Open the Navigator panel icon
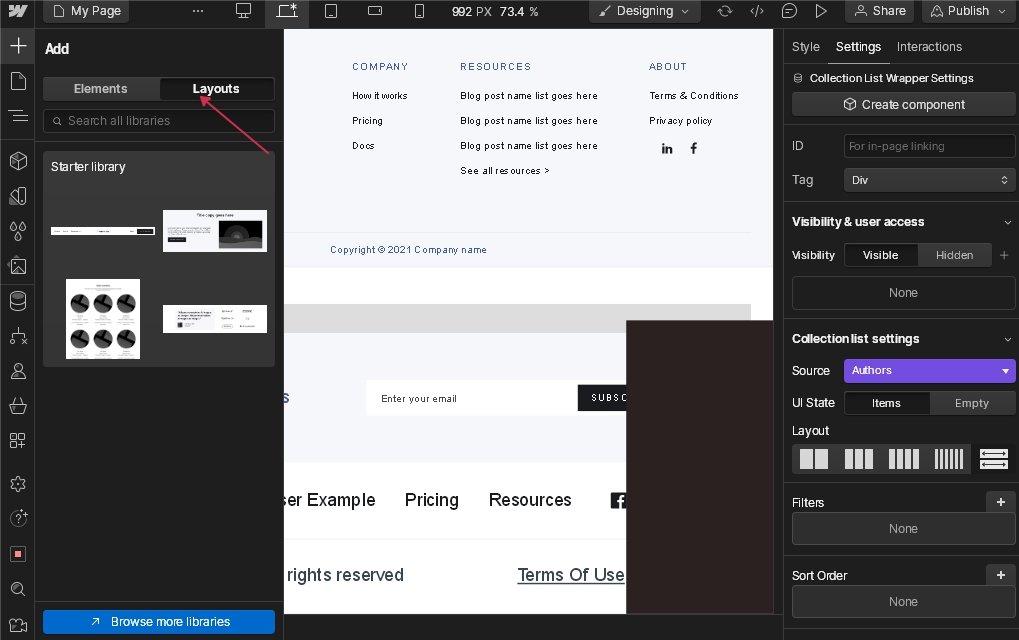 [x=17, y=116]
